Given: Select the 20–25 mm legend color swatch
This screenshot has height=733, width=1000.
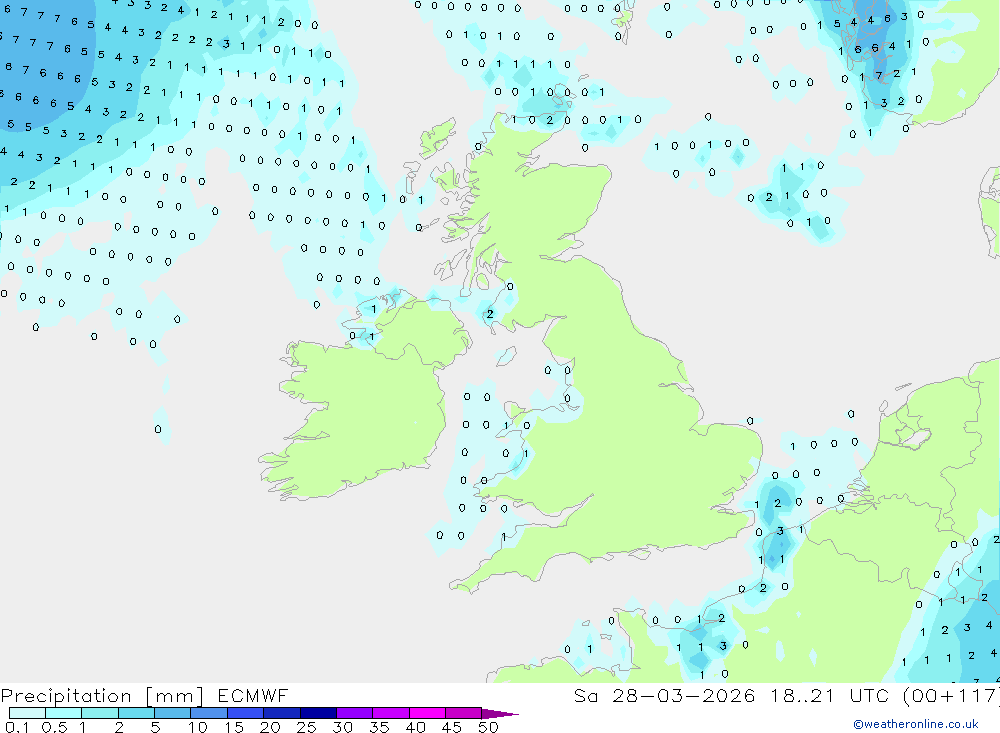Looking at the screenshot, I should pos(282,713).
